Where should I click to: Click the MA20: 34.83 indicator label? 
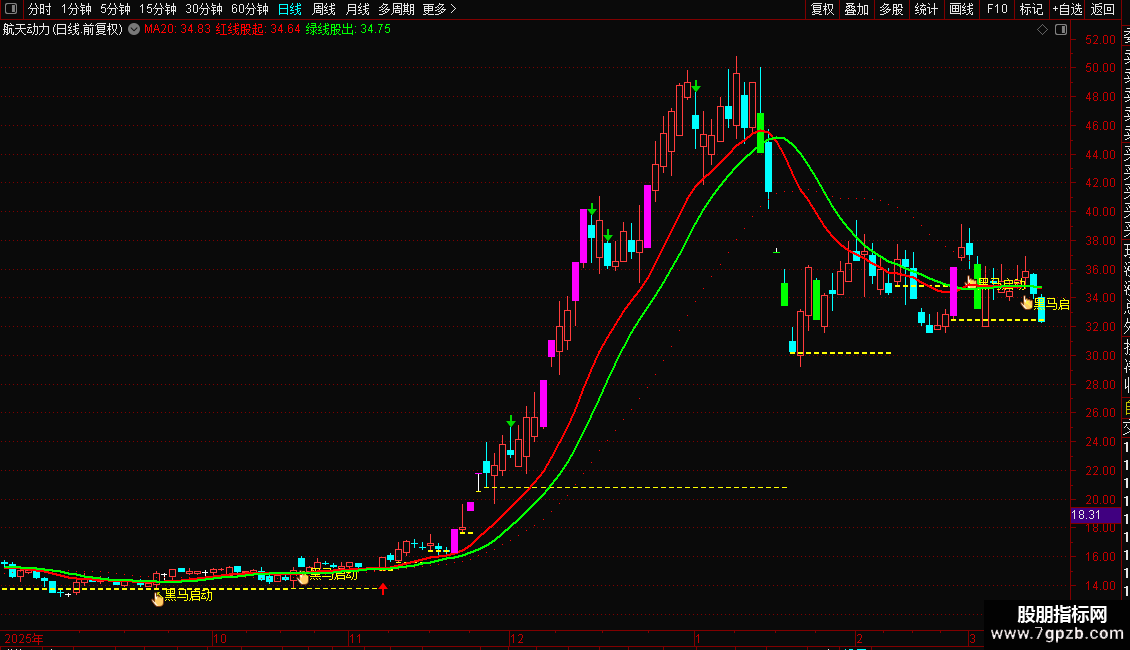pyautogui.click(x=177, y=30)
